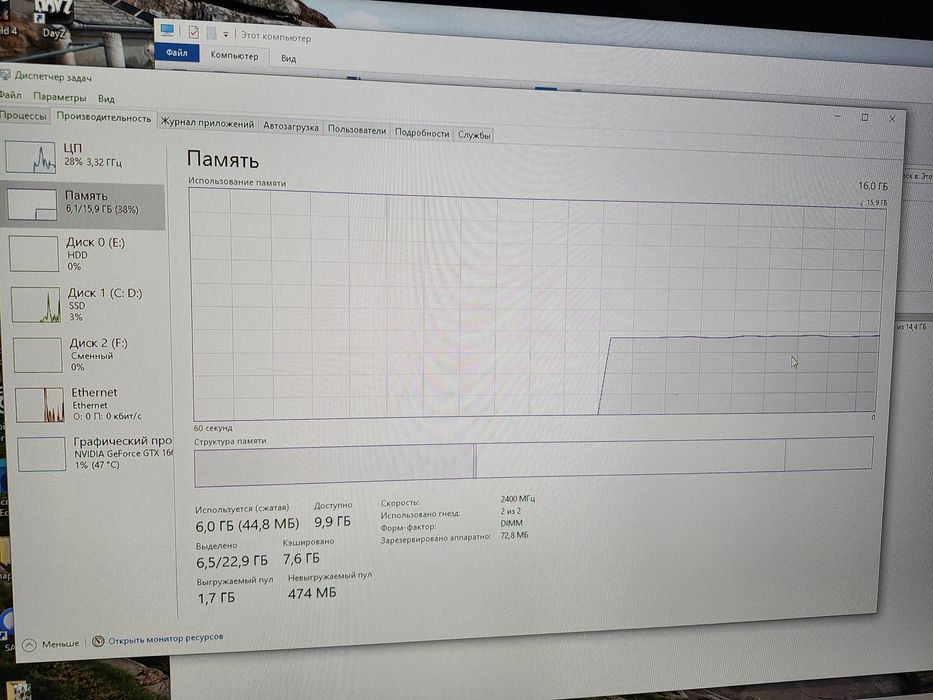
Task: Click Explorer quick access properties checkmark icon
Action: point(193,32)
